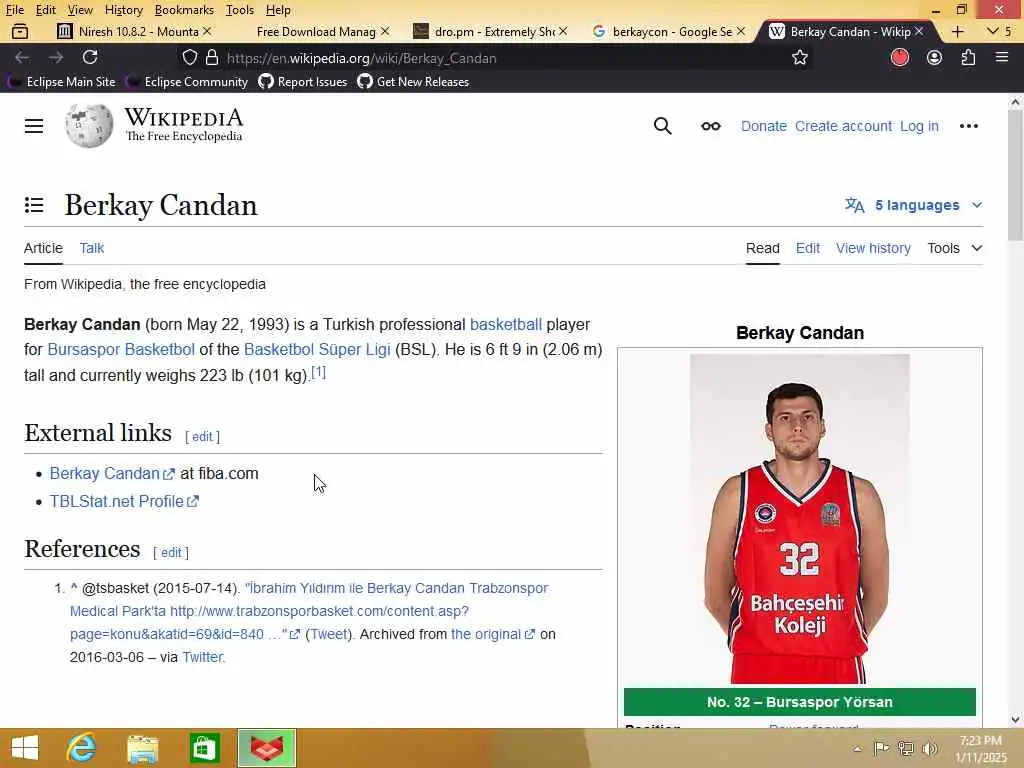Image resolution: width=1024 pixels, height=768 pixels.
Task: Open the Get New Releases bookmark
Action: coord(413,82)
